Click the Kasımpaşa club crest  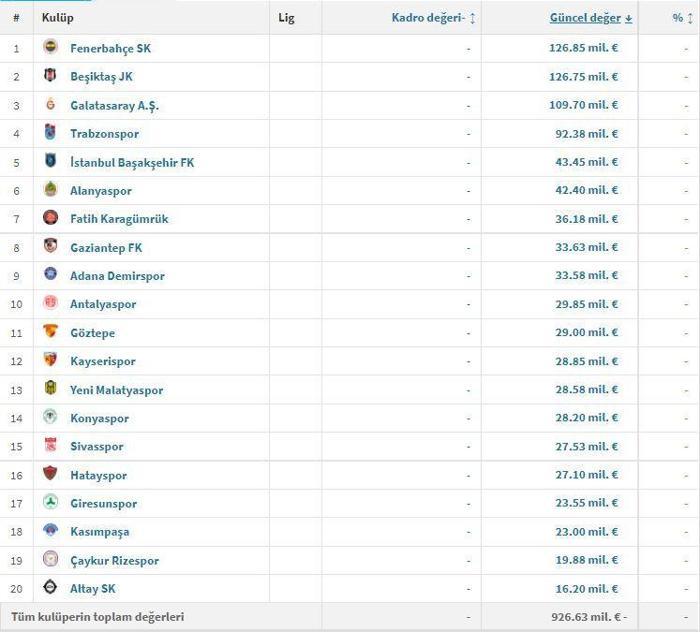pos(50,530)
